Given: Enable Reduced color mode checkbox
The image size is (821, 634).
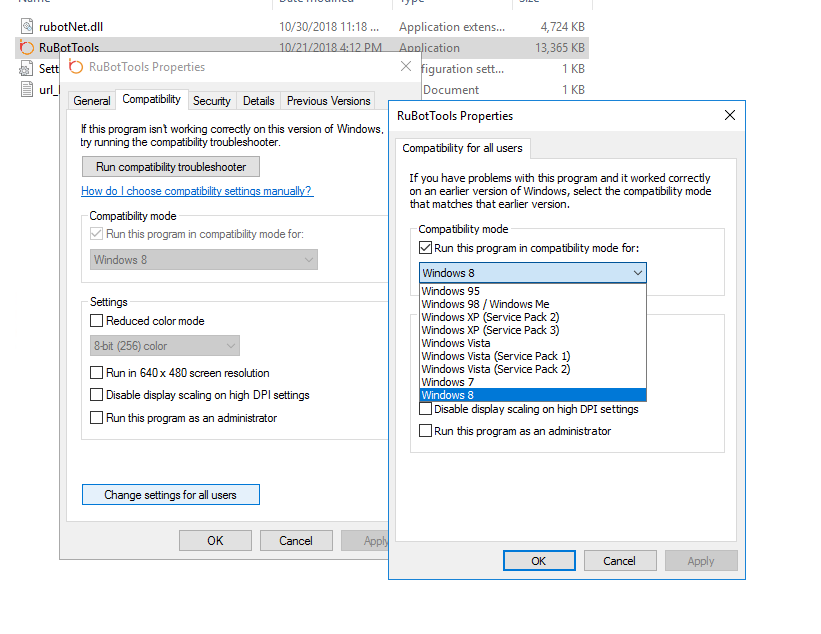Looking at the screenshot, I should [97, 321].
